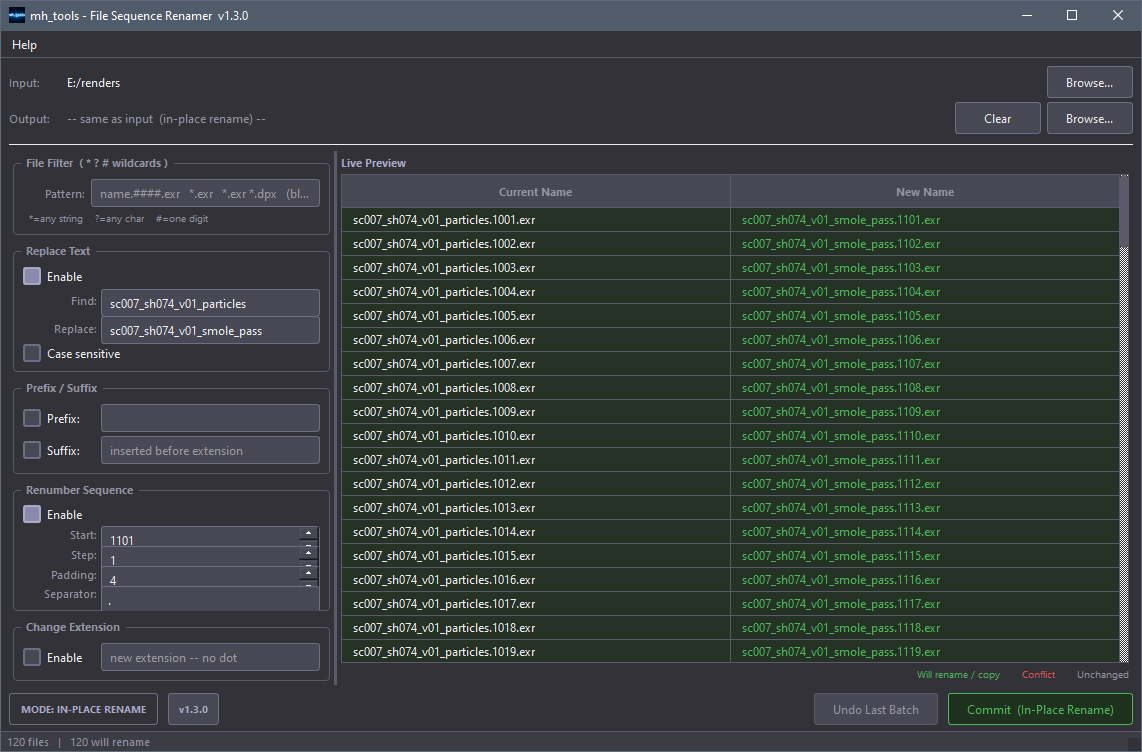Click the Start number field showing 1101

[200, 537]
